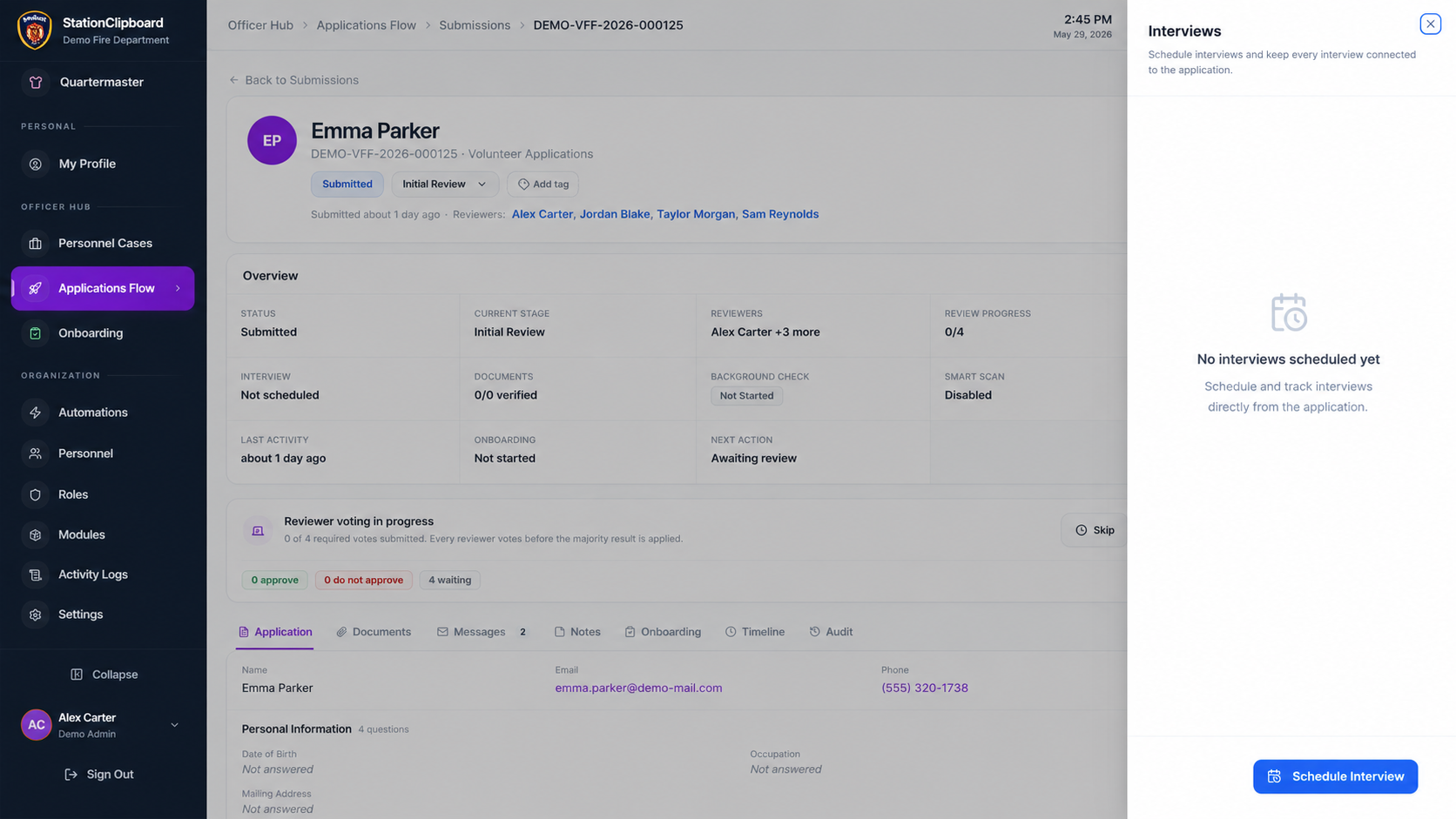This screenshot has height=819, width=1456.
Task: Go to Officer Hub breadcrumb
Action: pos(260,25)
